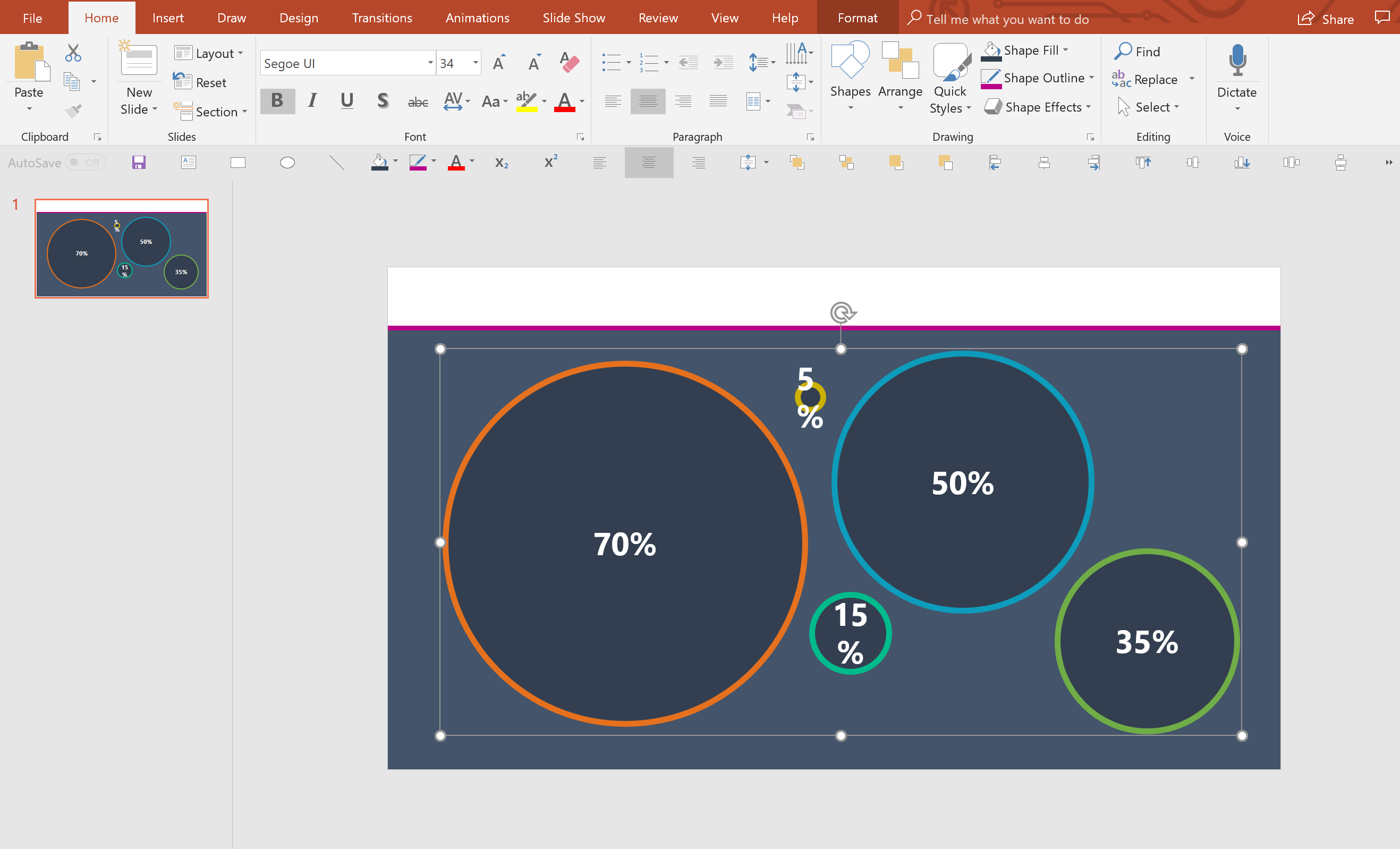The width and height of the screenshot is (1400, 849).
Task: Open the Comments speech bubble icon
Action: coord(1382,18)
